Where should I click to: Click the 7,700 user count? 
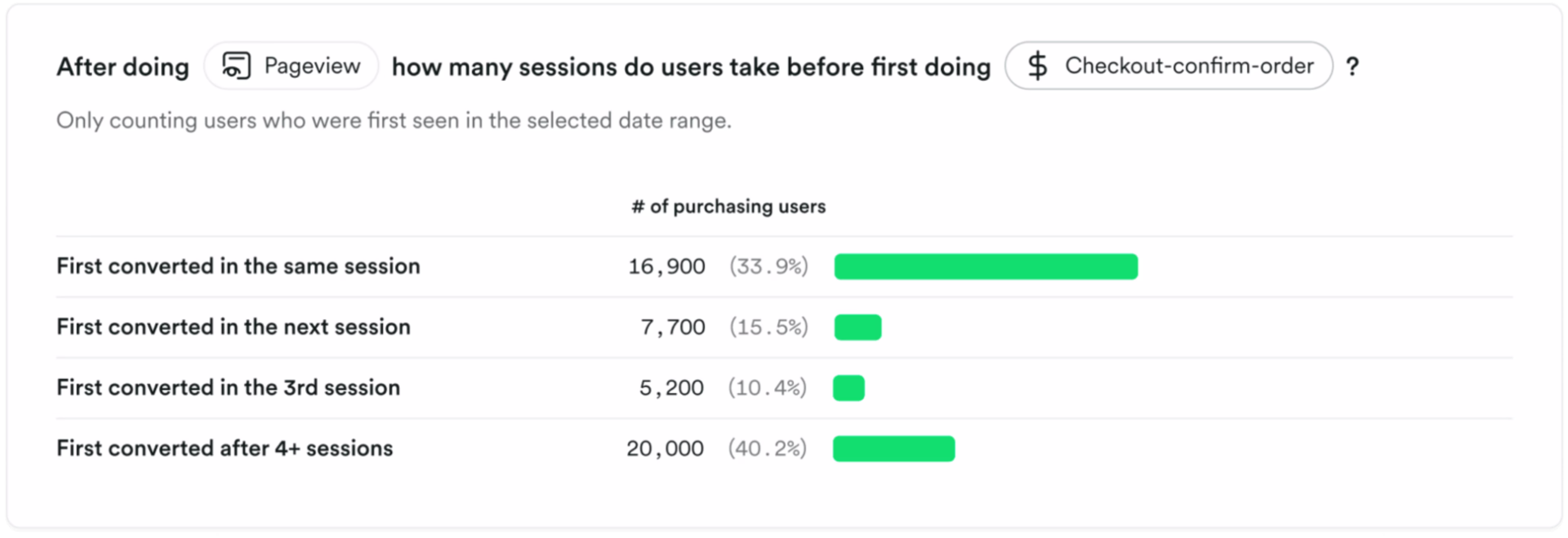(x=673, y=327)
